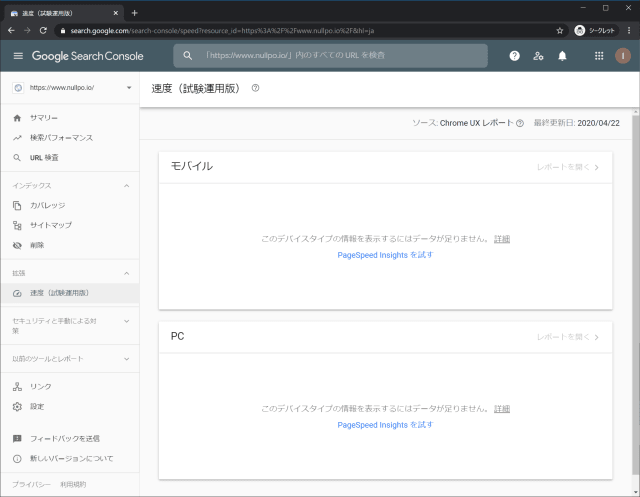Click 新しいバージョンについて
The image size is (640, 497).
(69, 459)
